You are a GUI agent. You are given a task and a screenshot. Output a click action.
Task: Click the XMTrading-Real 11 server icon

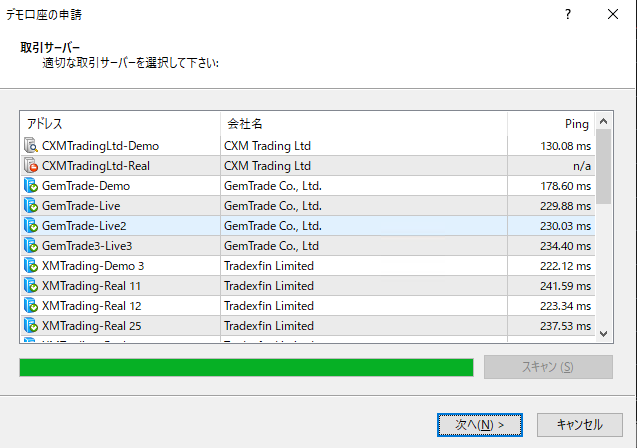(31, 286)
